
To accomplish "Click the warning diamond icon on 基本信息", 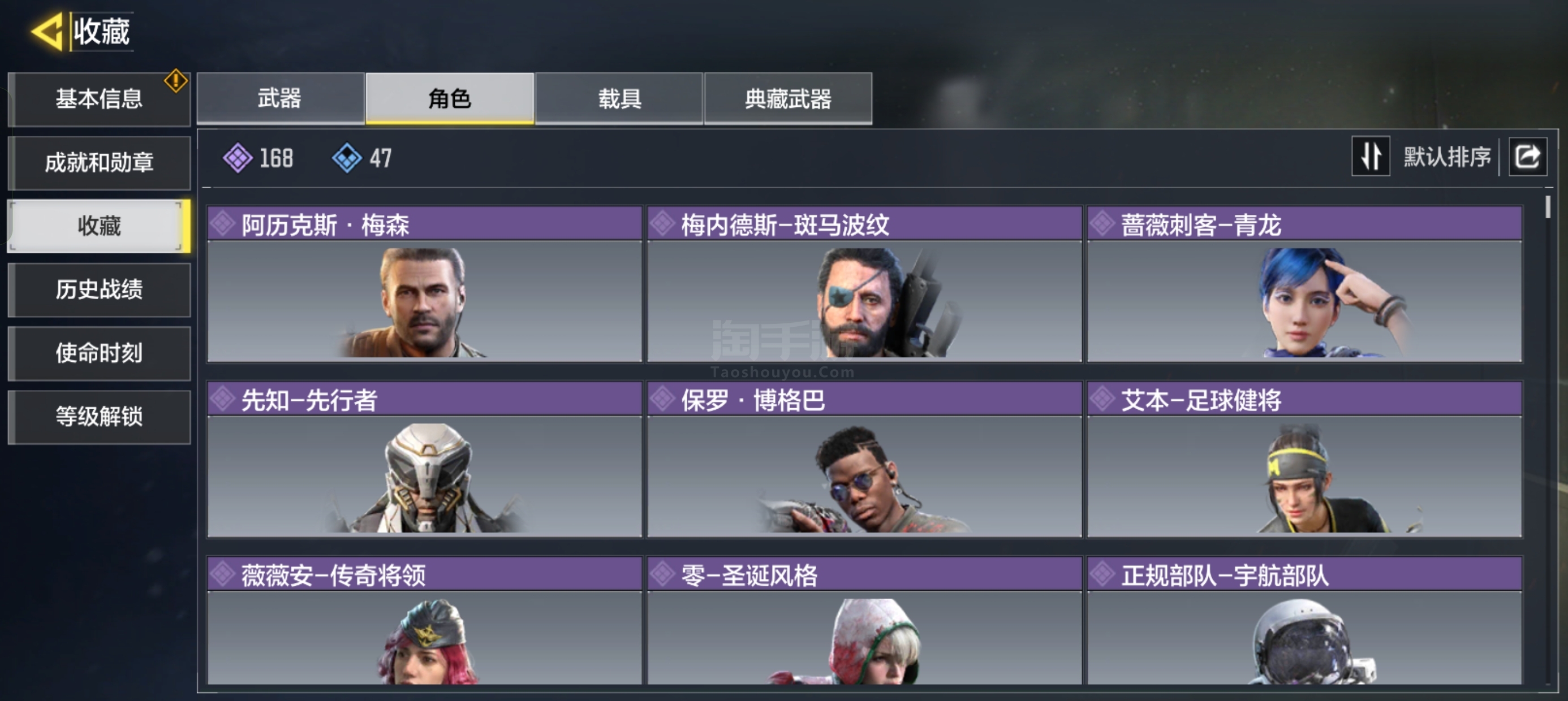I will pos(175,80).
